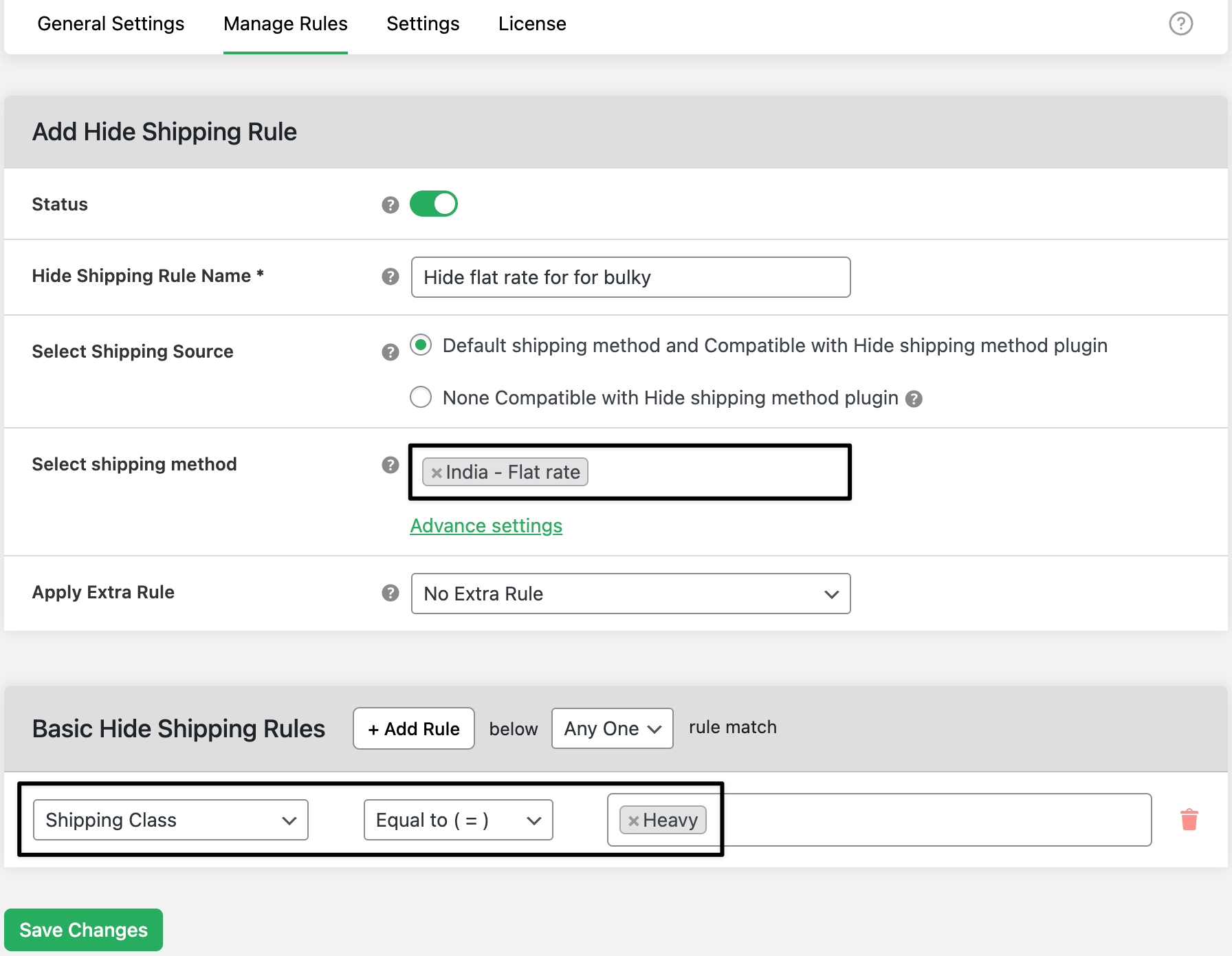Viewport: 1232px width, 956px height.
Task: Click help icon beside Hide Shipping Rule Name
Action: click(x=390, y=276)
